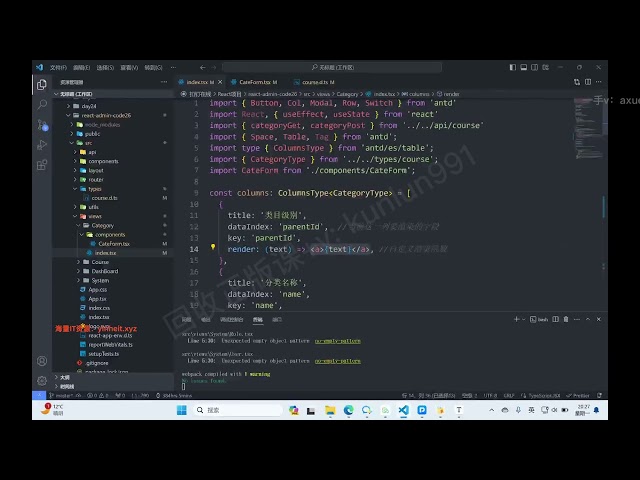Toggle primary side bar layout icon
Viewport: 640px width, 480px height.
513,67
